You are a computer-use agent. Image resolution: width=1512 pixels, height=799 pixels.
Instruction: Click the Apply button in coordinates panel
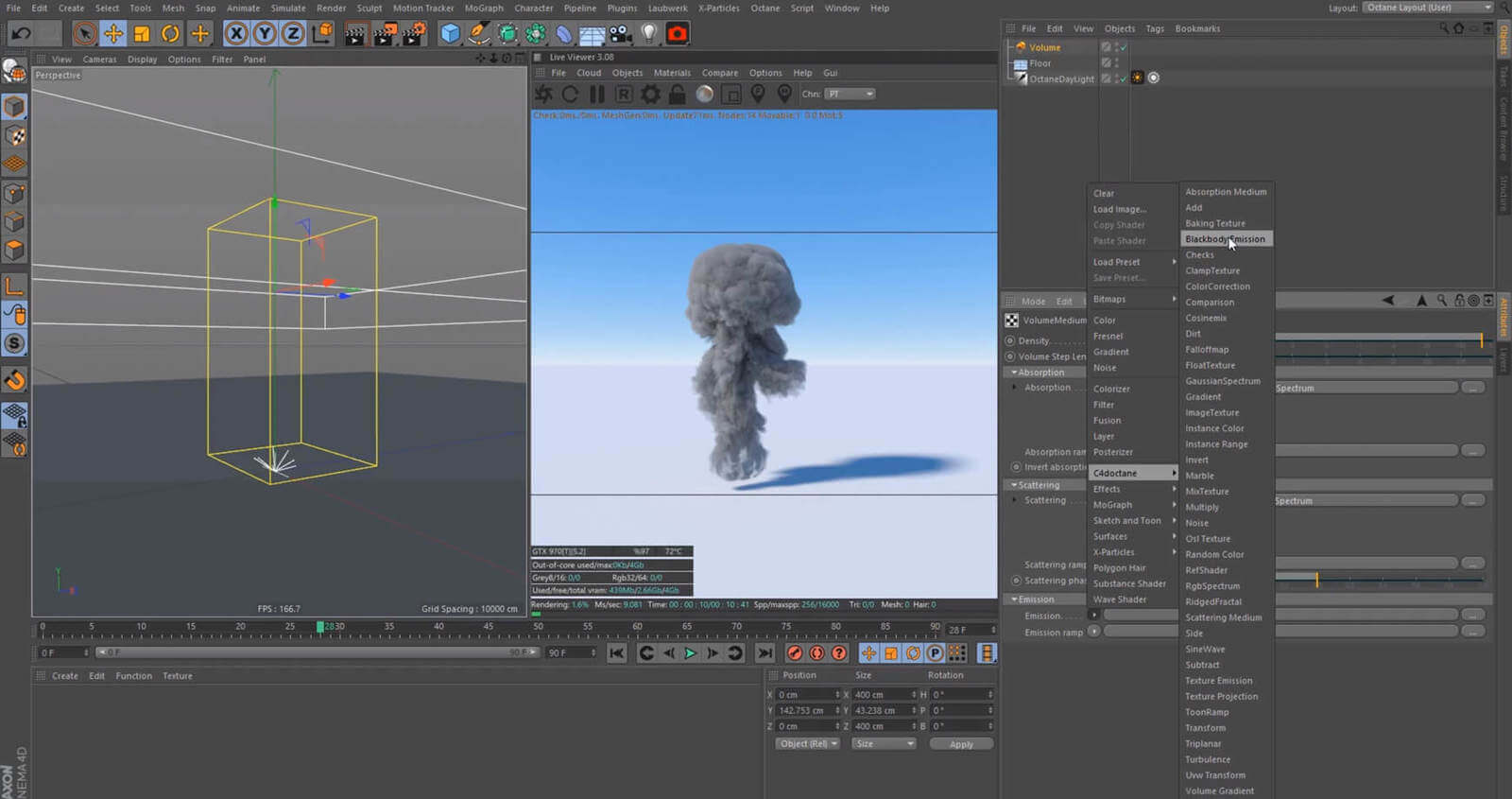click(x=960, y=744)
